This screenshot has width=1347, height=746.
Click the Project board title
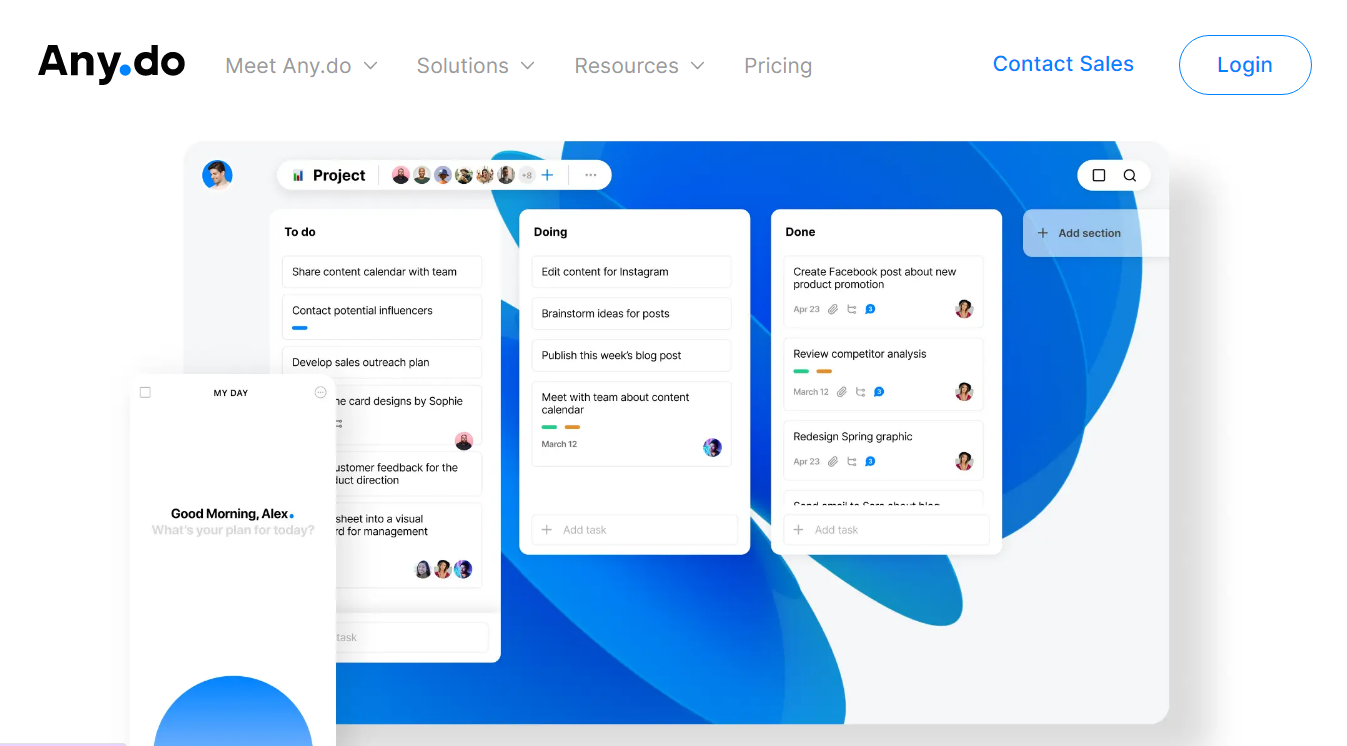(339, 175)
